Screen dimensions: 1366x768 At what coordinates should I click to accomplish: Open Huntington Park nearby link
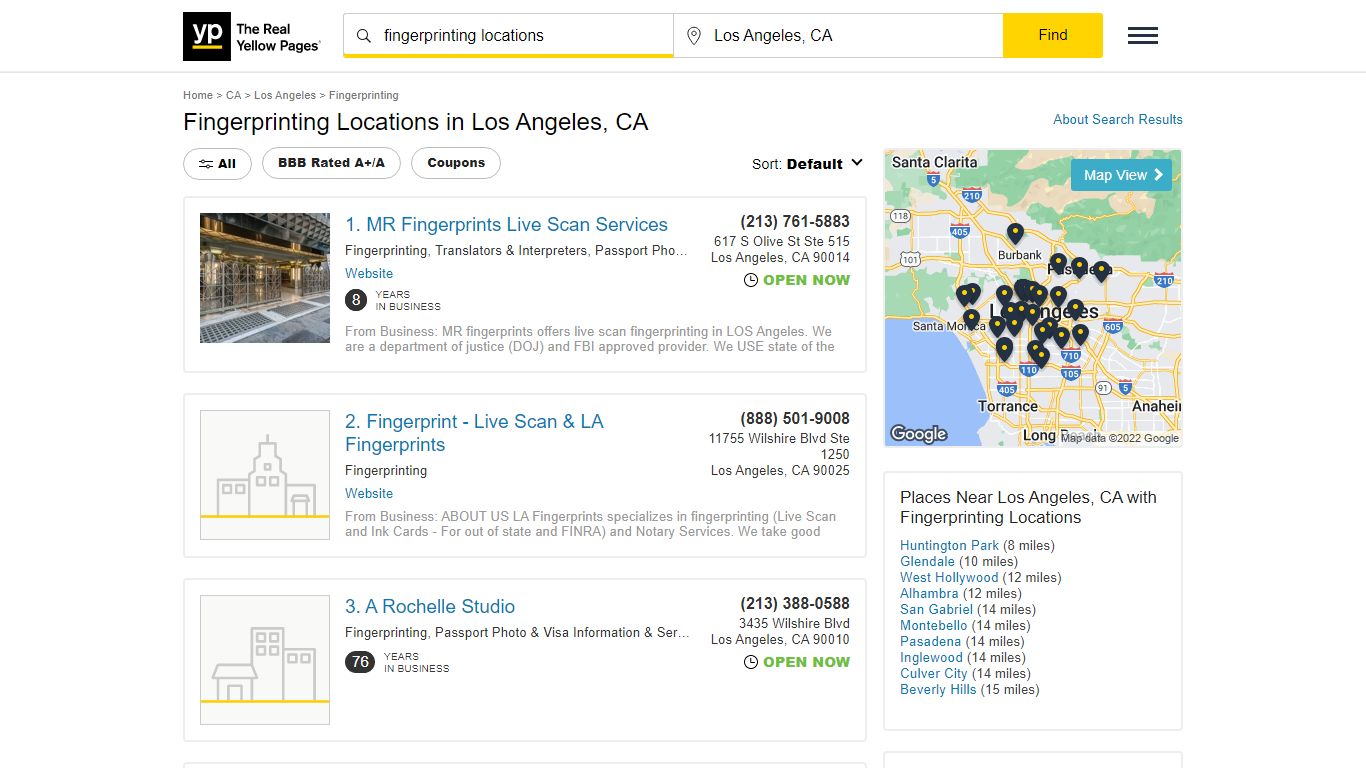click(949, 545)
